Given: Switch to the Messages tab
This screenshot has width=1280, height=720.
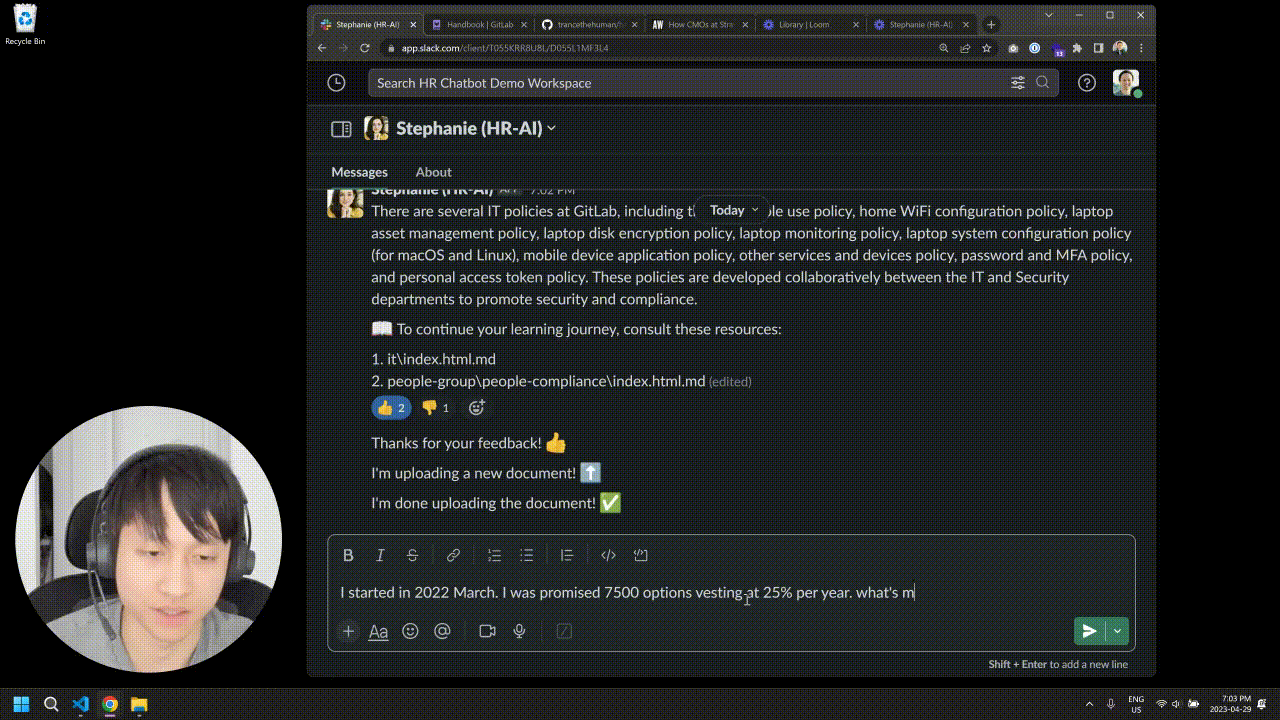Looking at the screenshot, I should [359, 172].
